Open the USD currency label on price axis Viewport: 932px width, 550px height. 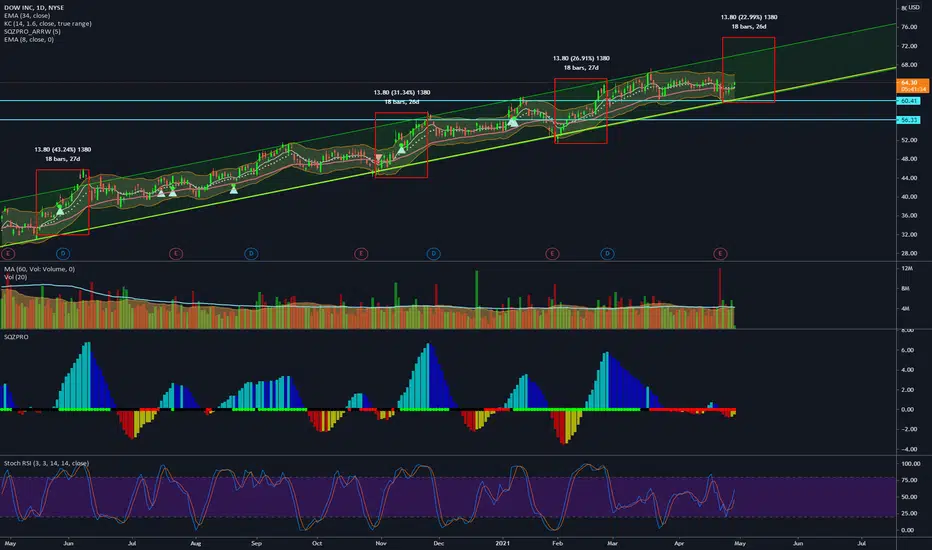pos(913,8)
